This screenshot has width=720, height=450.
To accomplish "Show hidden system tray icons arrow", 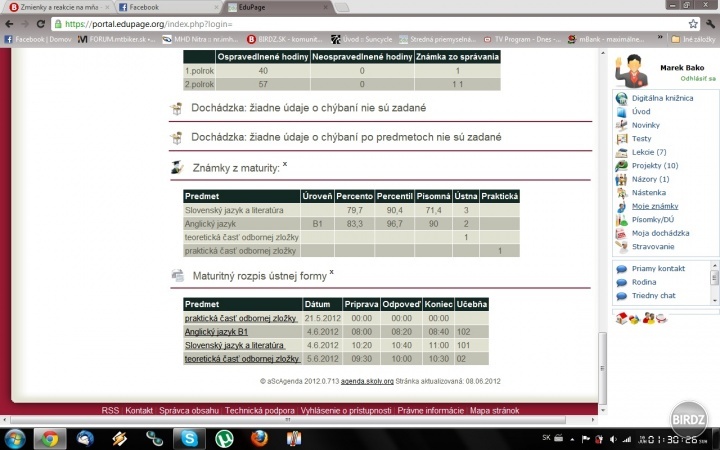I will pos(572,439).
